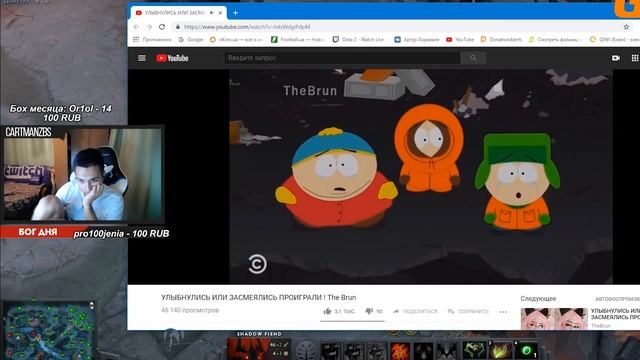Dislike the video with the thumbs down icon
Image resolution: width=640 pixels, height=360 pixels.
coord(369,311)
